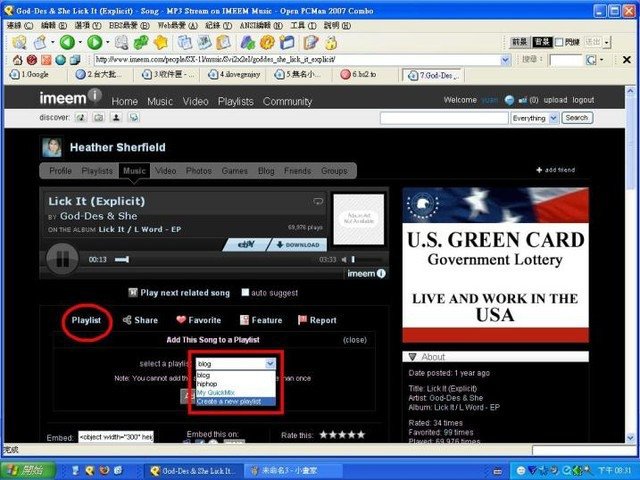This screenshot has height=480, width=640.
Task: Expand the address bar history dropdown
Action: click(505, 60)
